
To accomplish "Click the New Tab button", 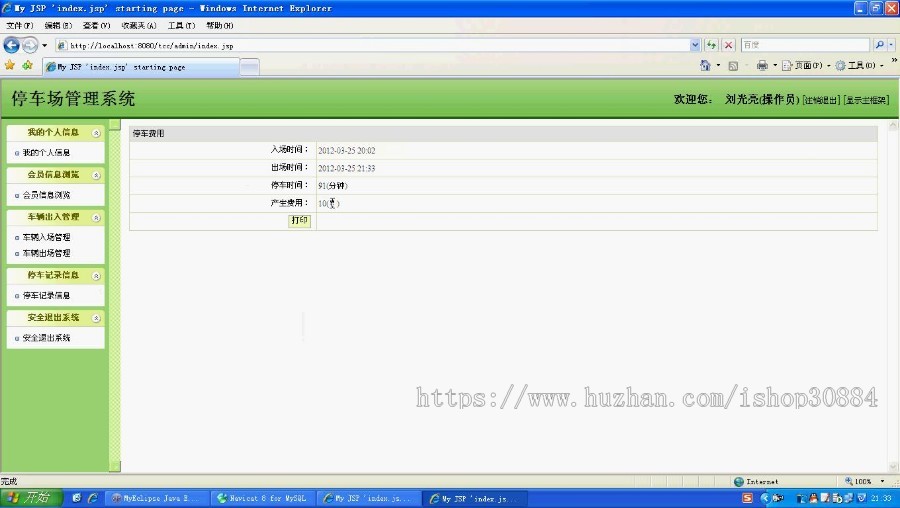I will coord(249,68).
